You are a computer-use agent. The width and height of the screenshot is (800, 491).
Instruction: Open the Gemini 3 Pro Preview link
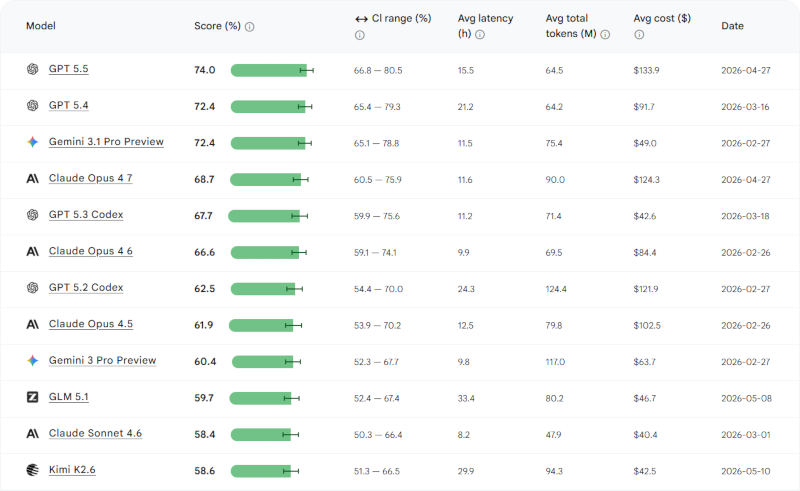(103, 360)
